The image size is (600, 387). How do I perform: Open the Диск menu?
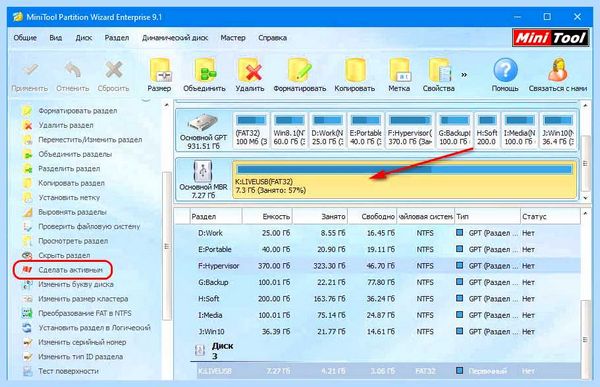point(84,38)
